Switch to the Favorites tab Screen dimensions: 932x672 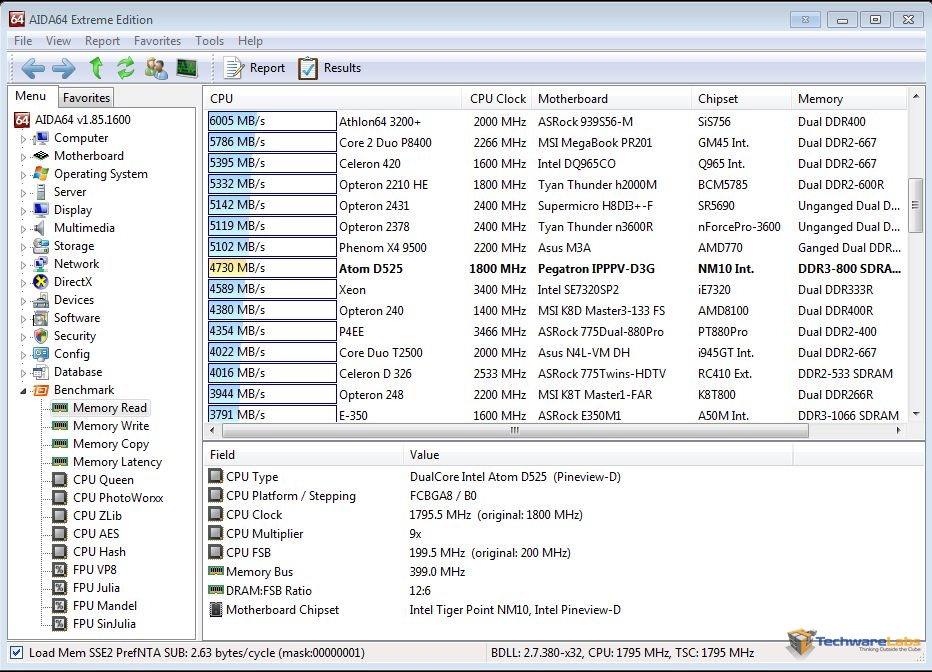tap(86, 97)
